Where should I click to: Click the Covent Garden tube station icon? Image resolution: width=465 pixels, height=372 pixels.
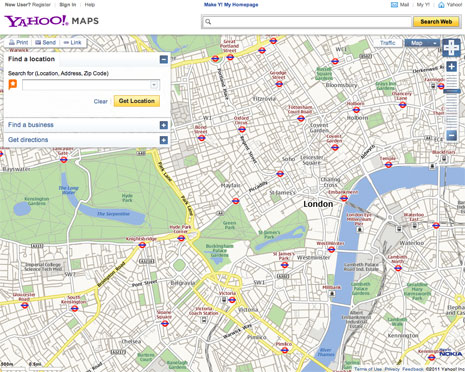335,147
